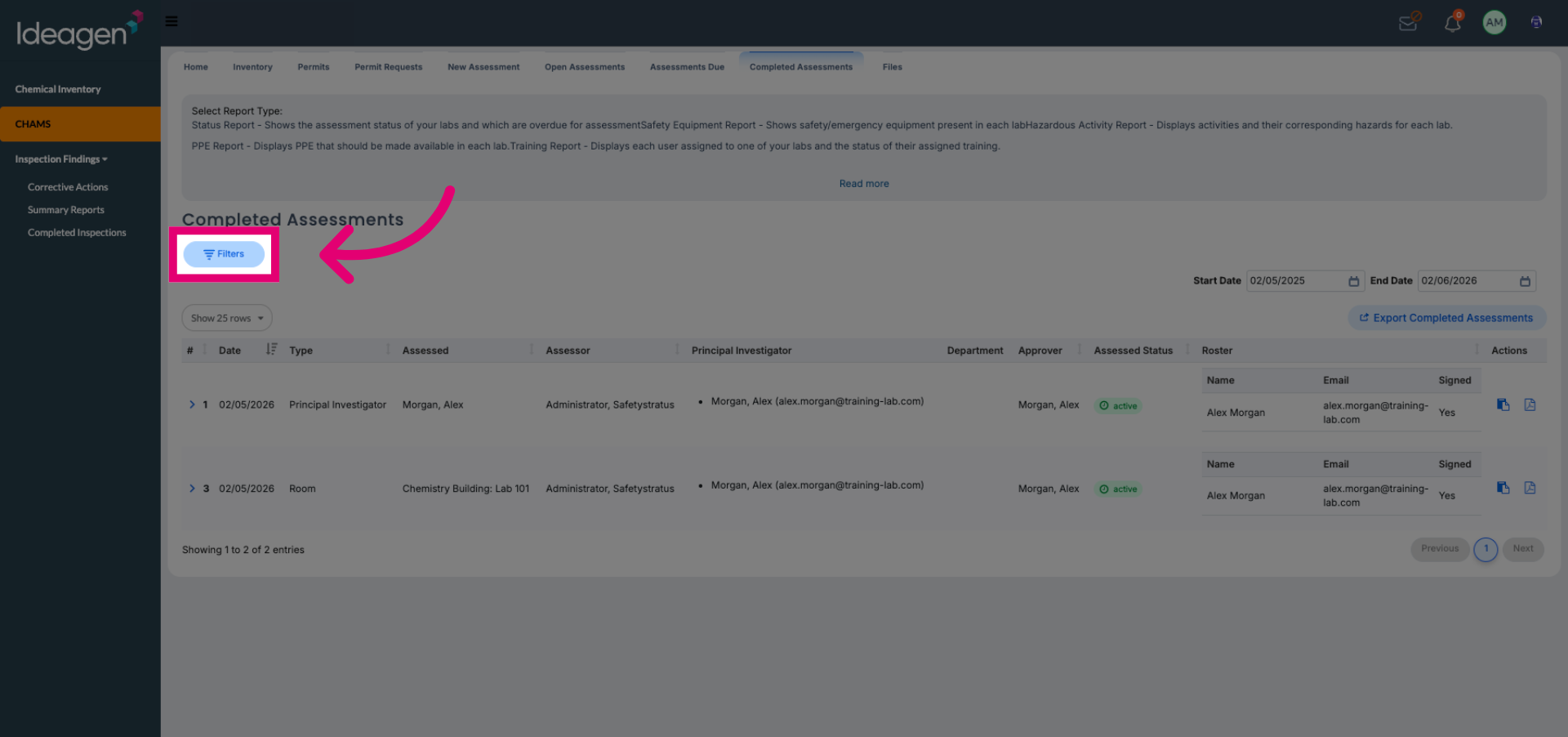The height and width of the screenshot is (737, 1568).
Task: Sort by Assessed column header
Action: pyautogui.click(x=425, y=351)
